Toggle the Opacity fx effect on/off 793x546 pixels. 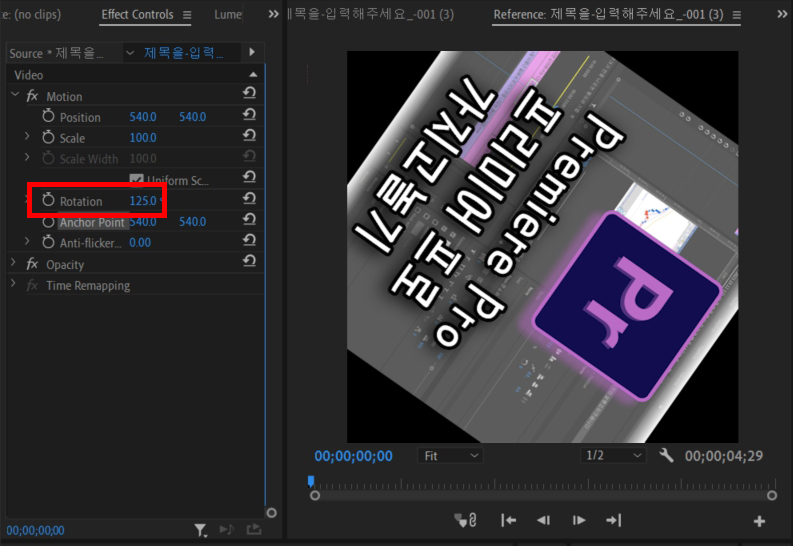point(32,263)
